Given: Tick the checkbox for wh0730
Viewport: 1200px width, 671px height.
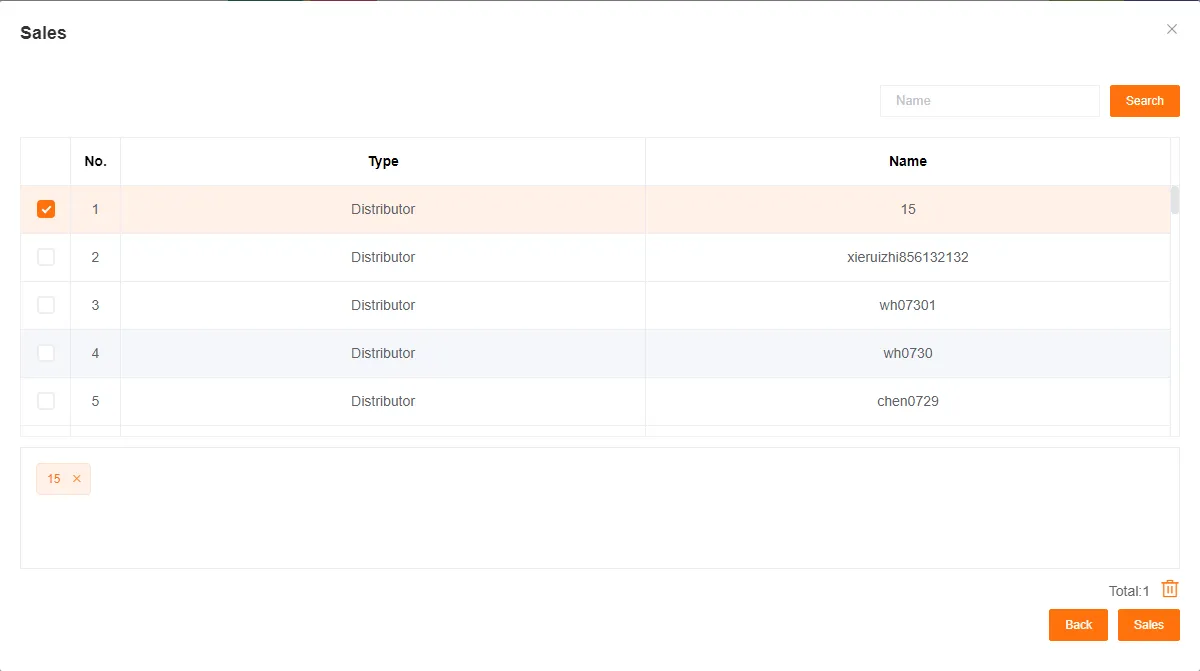Looking at the screenshot, I should [x=46, y=353].
